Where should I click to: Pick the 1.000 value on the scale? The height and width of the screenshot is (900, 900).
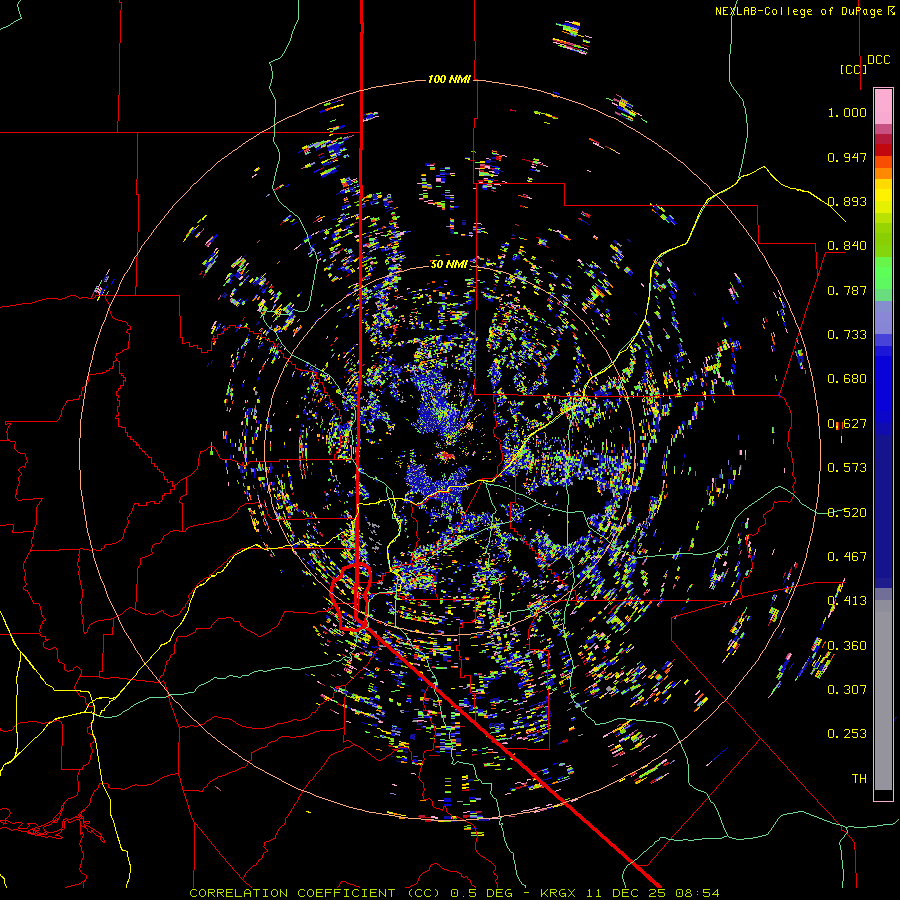click(x=847, y=112)
